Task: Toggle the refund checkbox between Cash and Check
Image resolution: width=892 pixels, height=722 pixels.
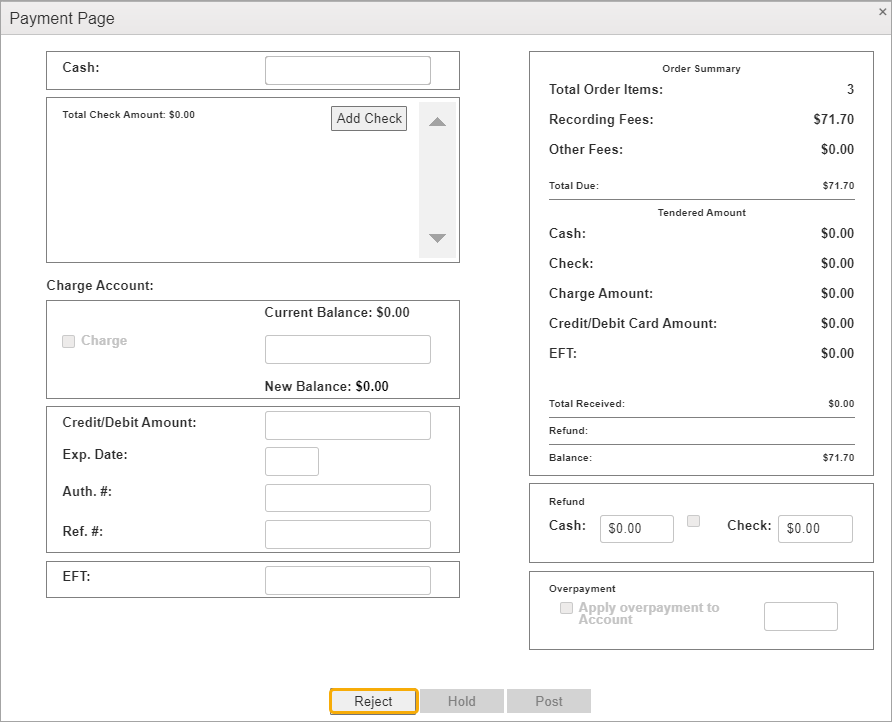Action: coord(694,521)
